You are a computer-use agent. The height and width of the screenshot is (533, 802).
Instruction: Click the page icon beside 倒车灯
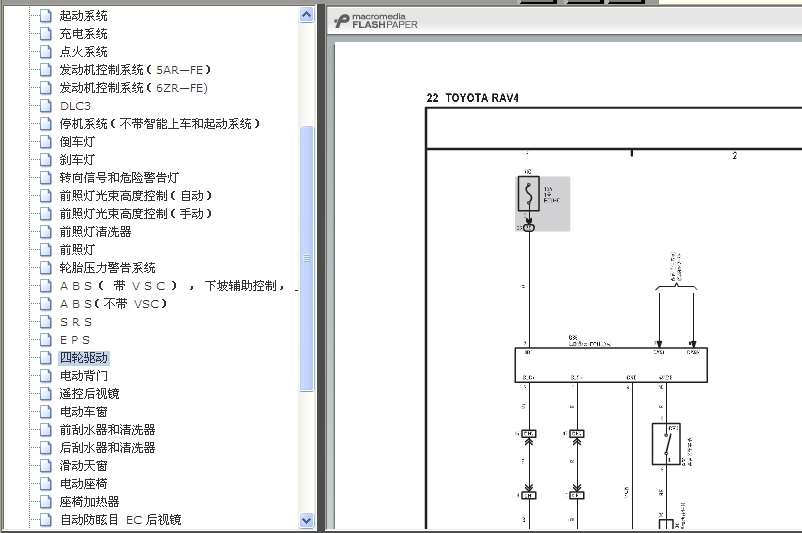(46, 142)
